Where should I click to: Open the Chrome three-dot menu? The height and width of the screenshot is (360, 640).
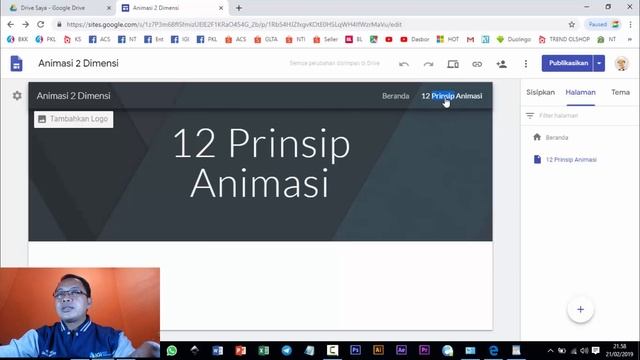click(x=631, y=24)
